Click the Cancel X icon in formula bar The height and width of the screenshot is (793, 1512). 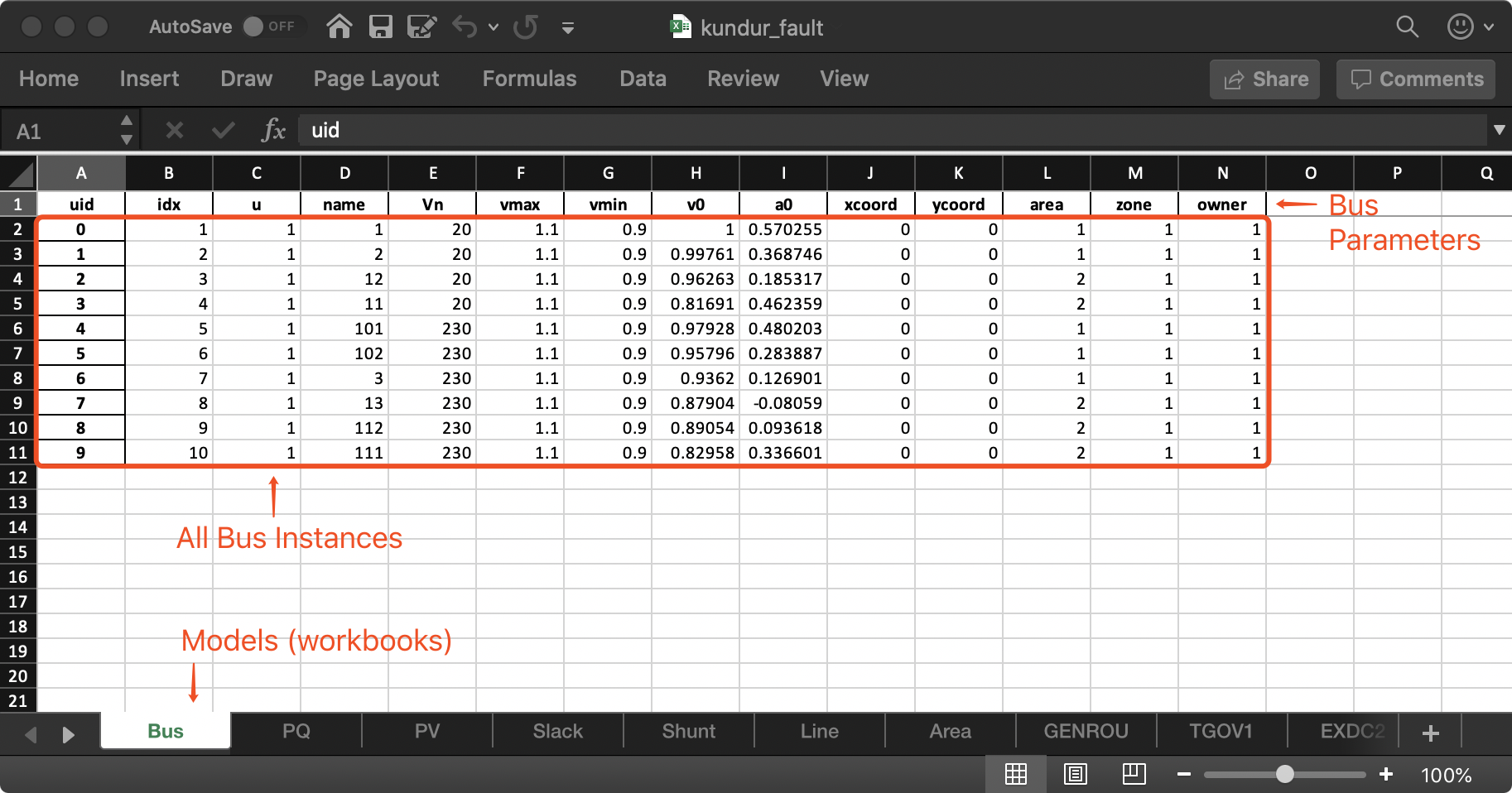(x=174, y=130)
